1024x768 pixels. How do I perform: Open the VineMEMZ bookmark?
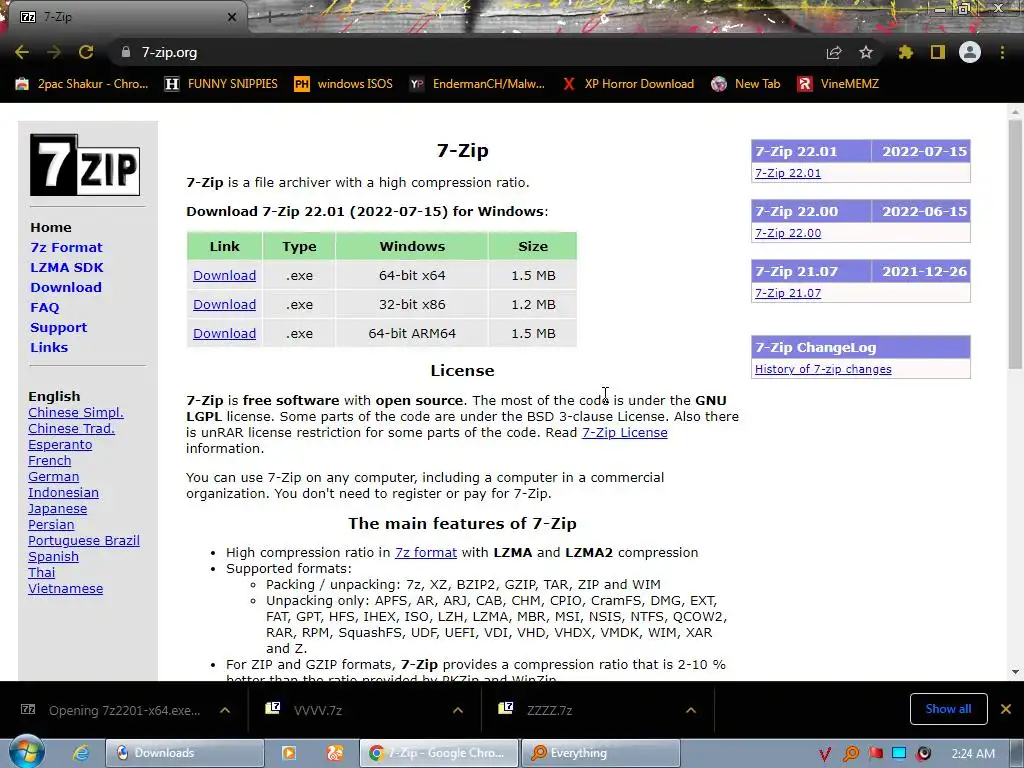point(839,84)
